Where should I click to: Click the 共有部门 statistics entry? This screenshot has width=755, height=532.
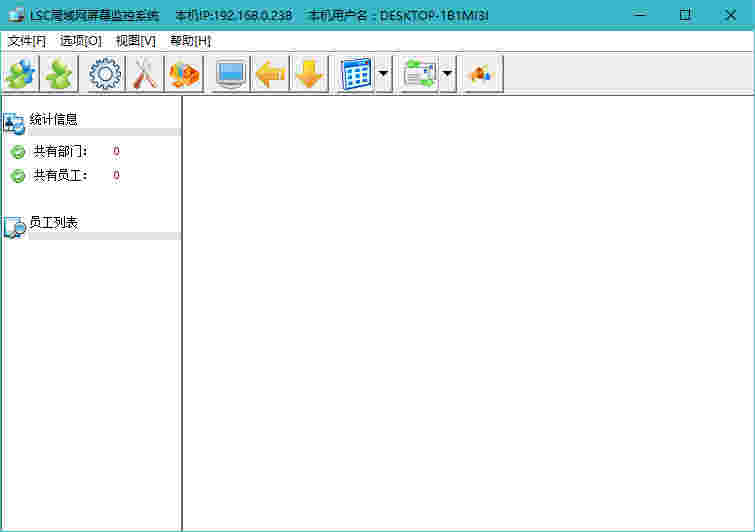click(x=60, y=152)
